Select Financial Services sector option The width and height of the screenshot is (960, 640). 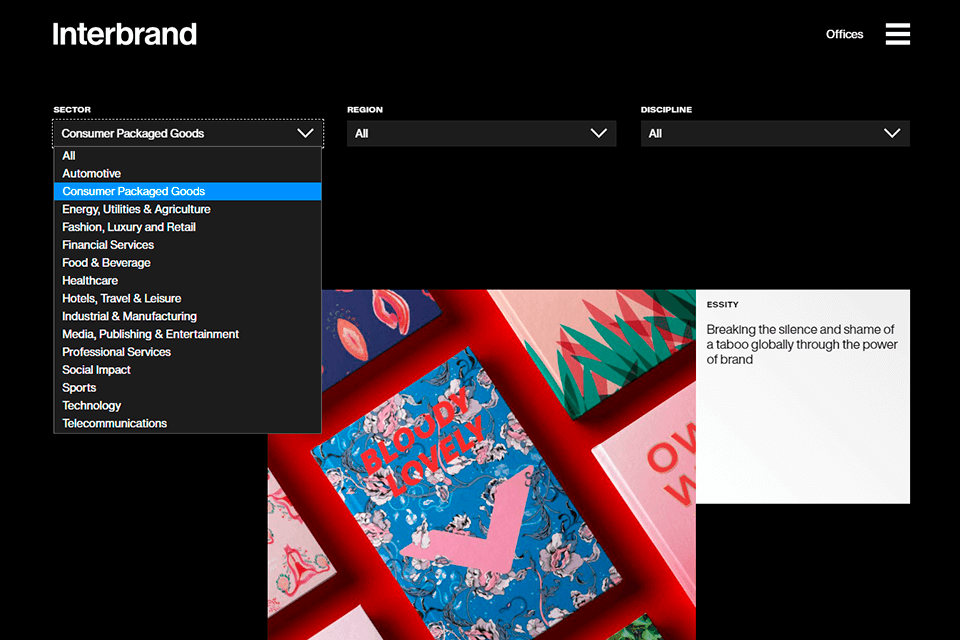pyautogui.click(x=187, y=244)
